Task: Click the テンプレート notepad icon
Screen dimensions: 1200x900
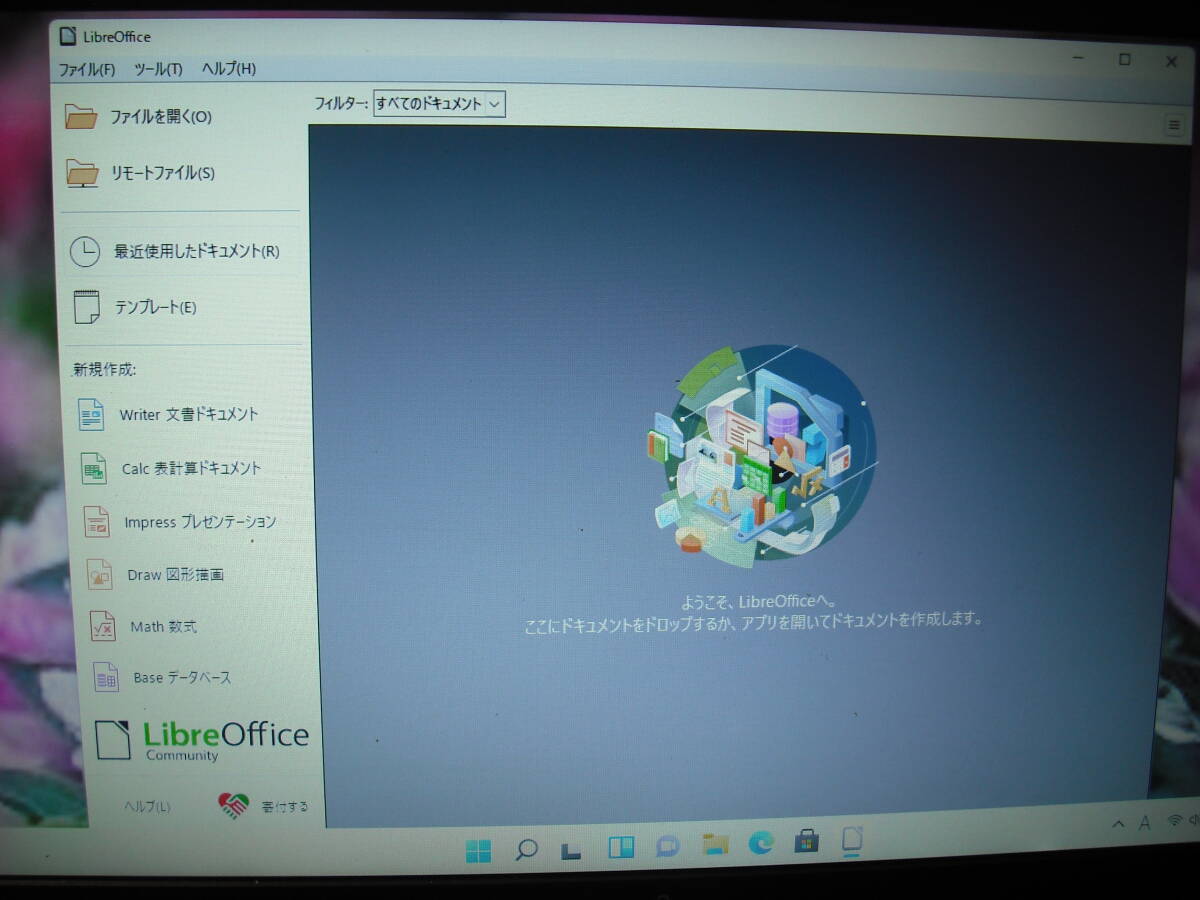Action: coord(87,306)
